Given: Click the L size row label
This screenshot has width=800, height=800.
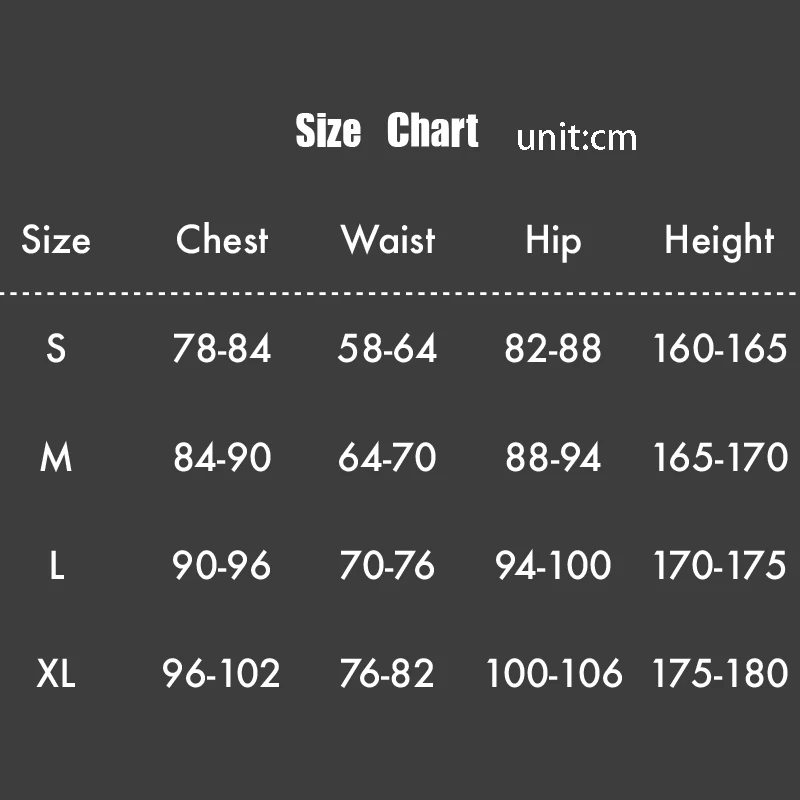Looking at the screenshot, I should click(56, 567).
